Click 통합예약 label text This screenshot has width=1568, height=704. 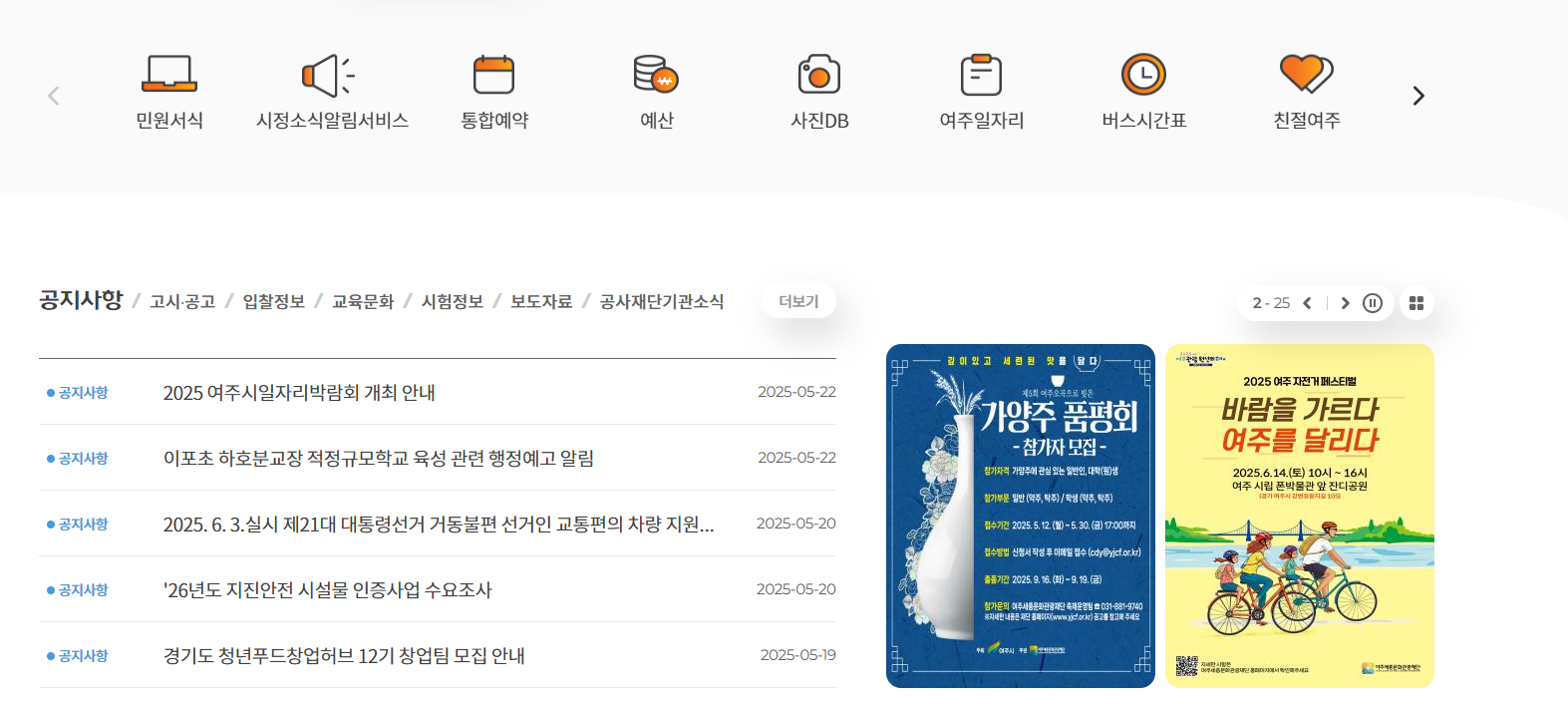(x=494, y=121)
